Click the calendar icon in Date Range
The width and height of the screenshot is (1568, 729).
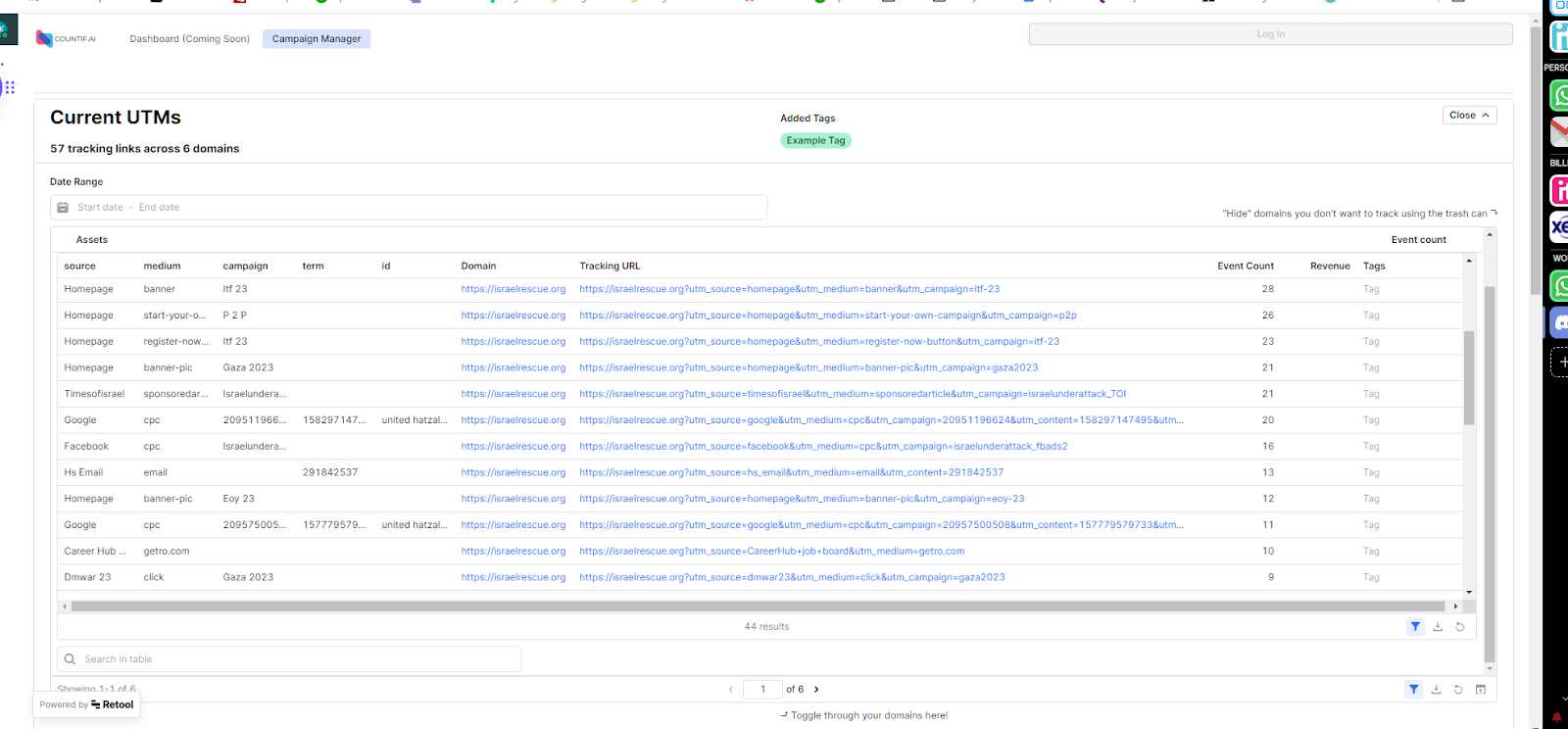point(63,208)
